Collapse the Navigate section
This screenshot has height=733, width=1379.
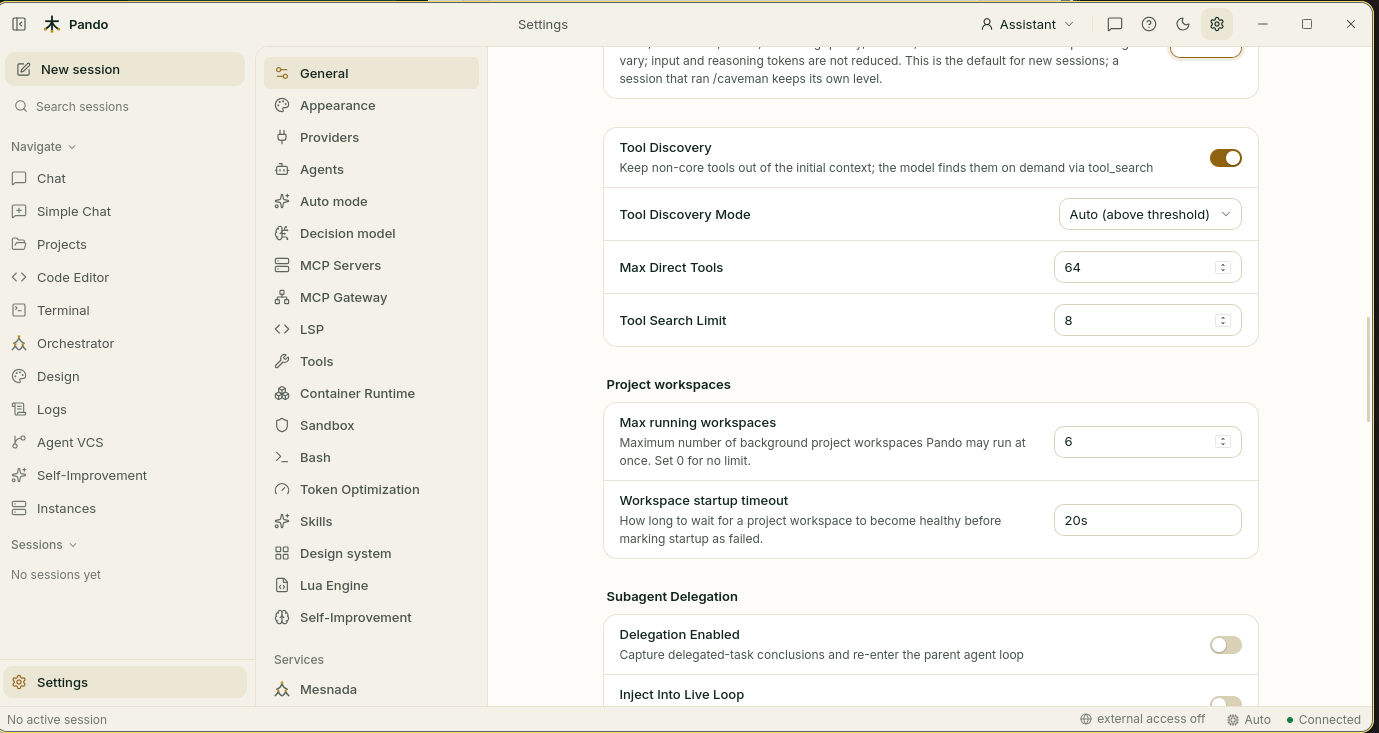coord(44,146)
